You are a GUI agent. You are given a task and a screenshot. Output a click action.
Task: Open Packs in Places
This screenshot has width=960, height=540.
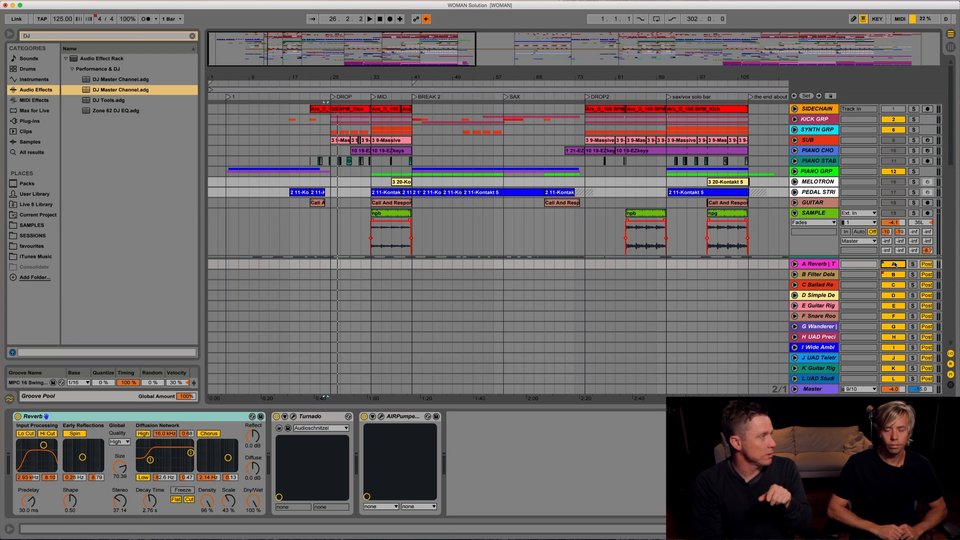26,184
